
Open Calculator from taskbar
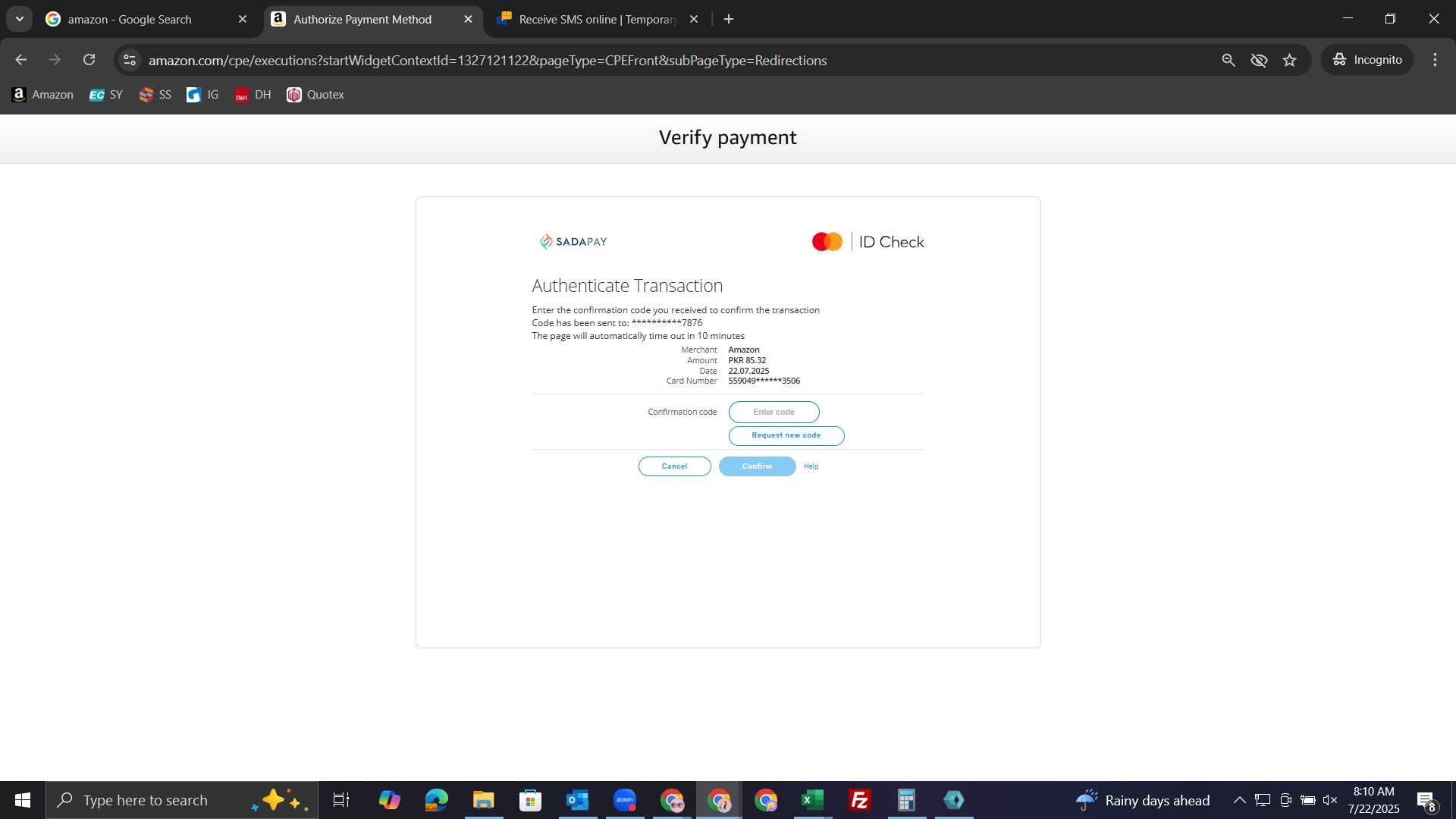[907, 800]
